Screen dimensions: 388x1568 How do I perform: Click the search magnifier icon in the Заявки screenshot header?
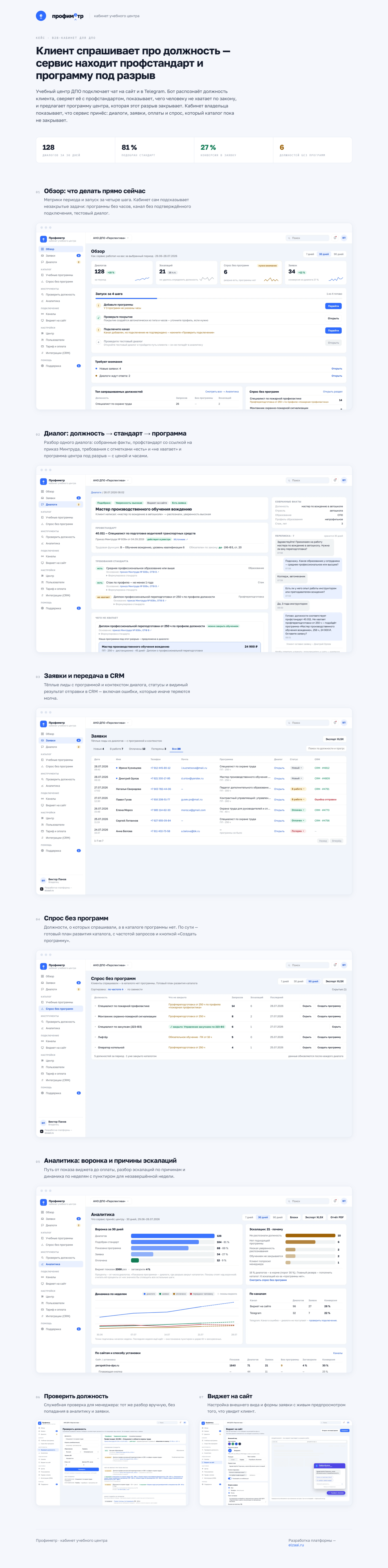289,722
